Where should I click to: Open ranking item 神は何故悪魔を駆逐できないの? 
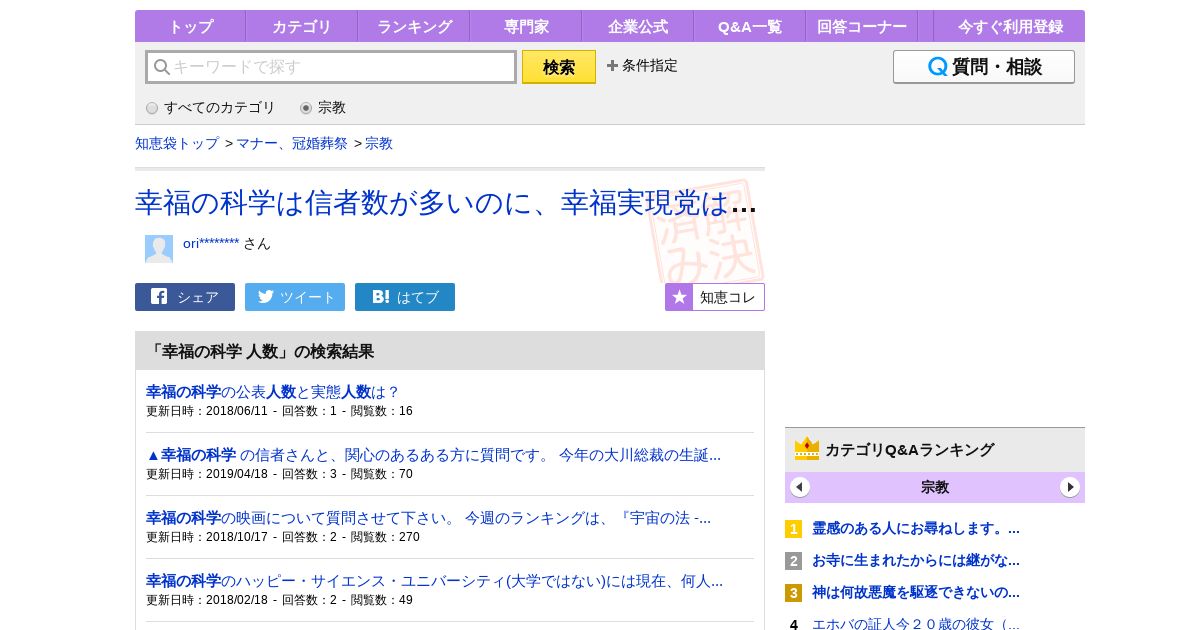(916, 592)
